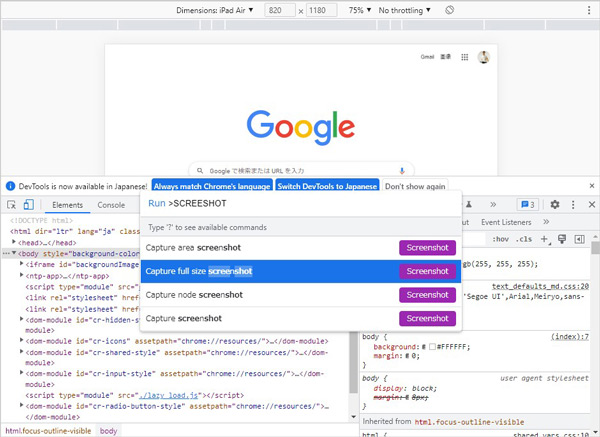Open the 75% zoom dropdown
This screenshot has width=600, height=437.
[360, 10]
